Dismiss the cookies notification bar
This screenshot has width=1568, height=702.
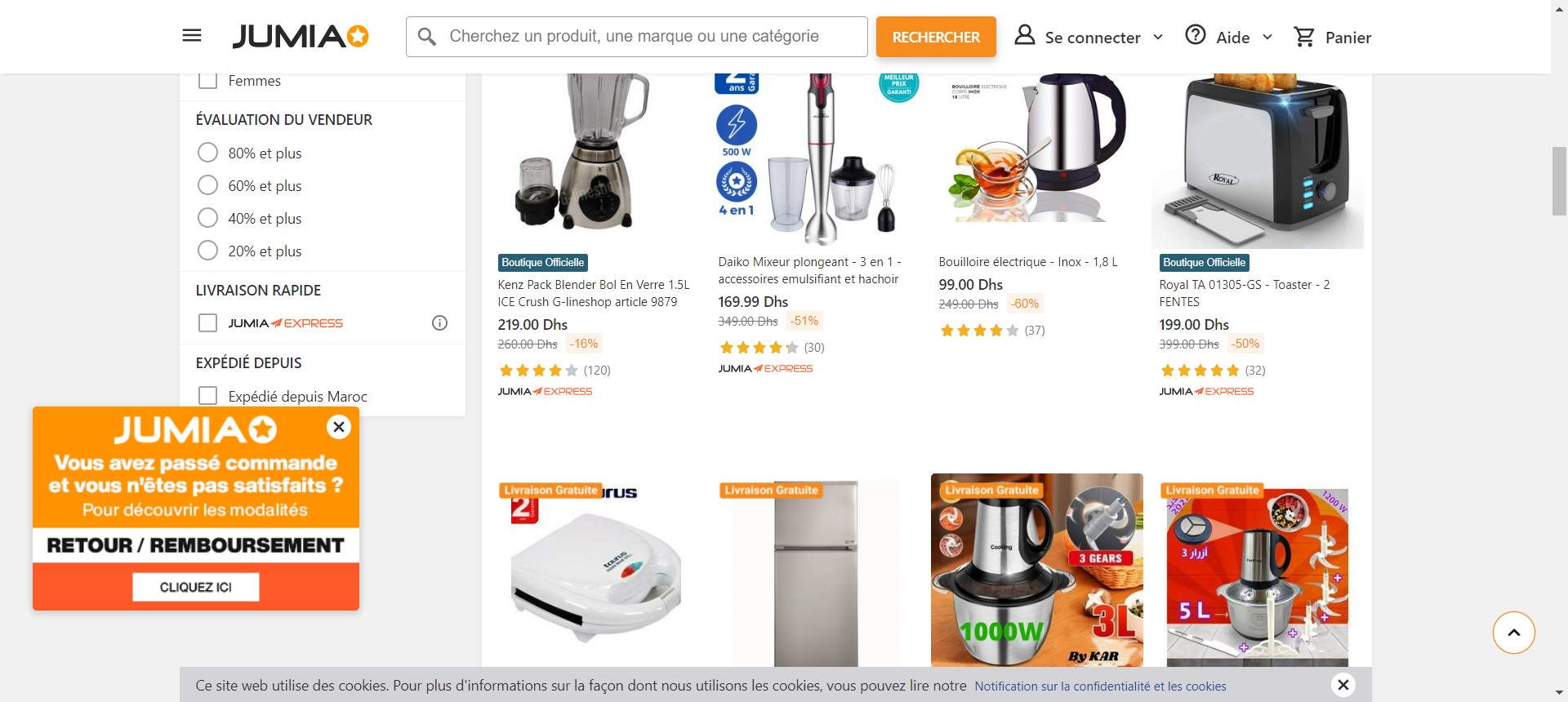coord(1343,685)
